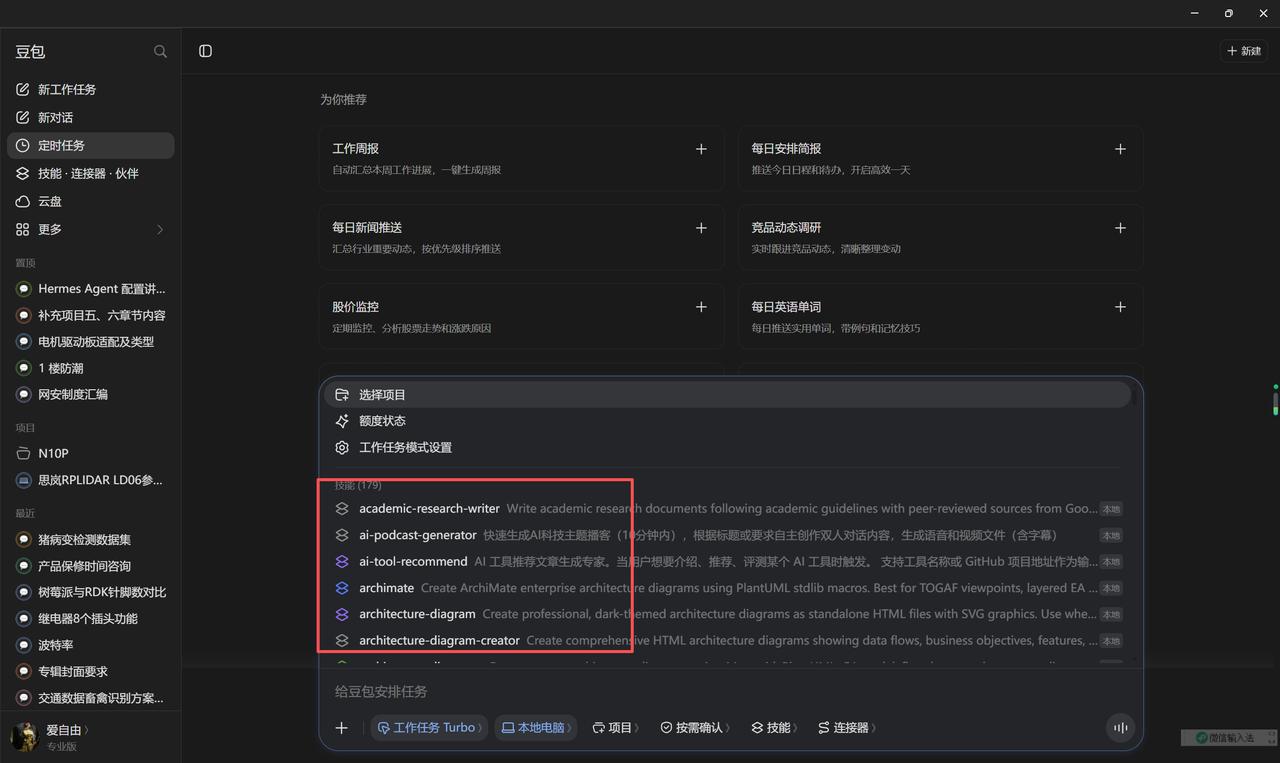
Task: Add 每日新闻推送 with plus icon
Action: coord(701,228)
